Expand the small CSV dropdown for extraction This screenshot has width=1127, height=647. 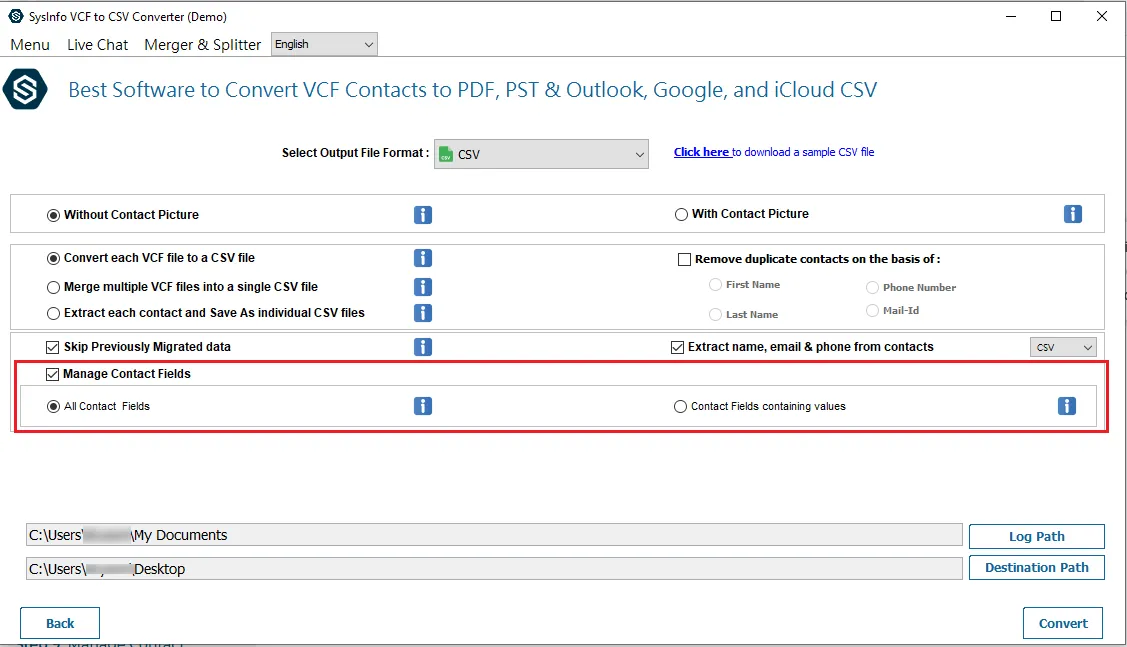click(1063, 347)
